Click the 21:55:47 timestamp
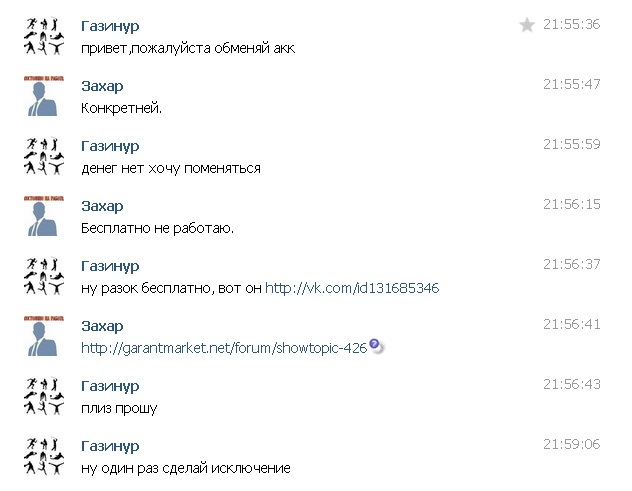Viewport: 632px width, 491px height. 572,84
